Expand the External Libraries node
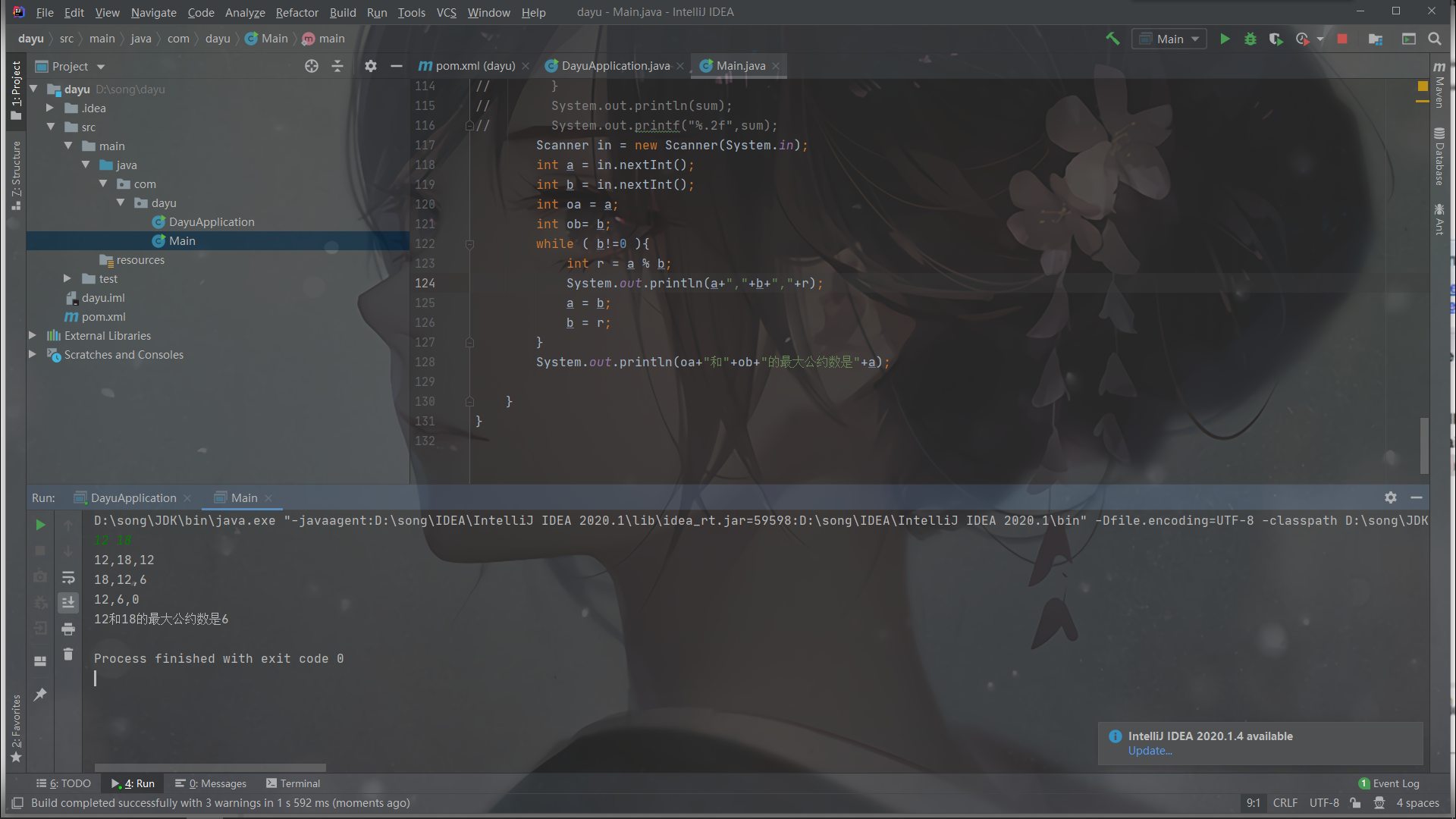 click(x=33, y=335)
